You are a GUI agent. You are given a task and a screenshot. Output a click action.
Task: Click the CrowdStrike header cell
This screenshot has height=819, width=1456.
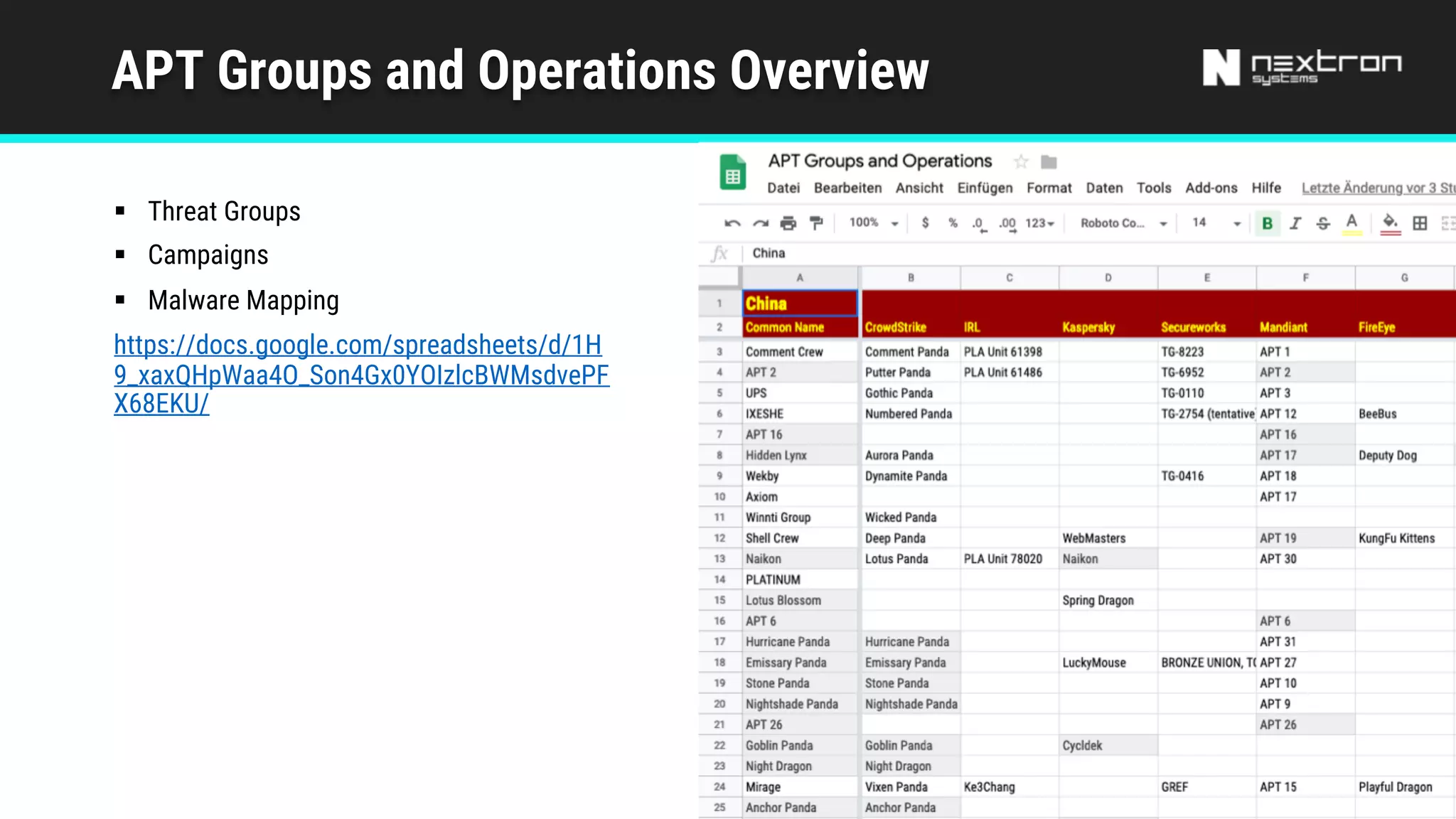point(911,327)
